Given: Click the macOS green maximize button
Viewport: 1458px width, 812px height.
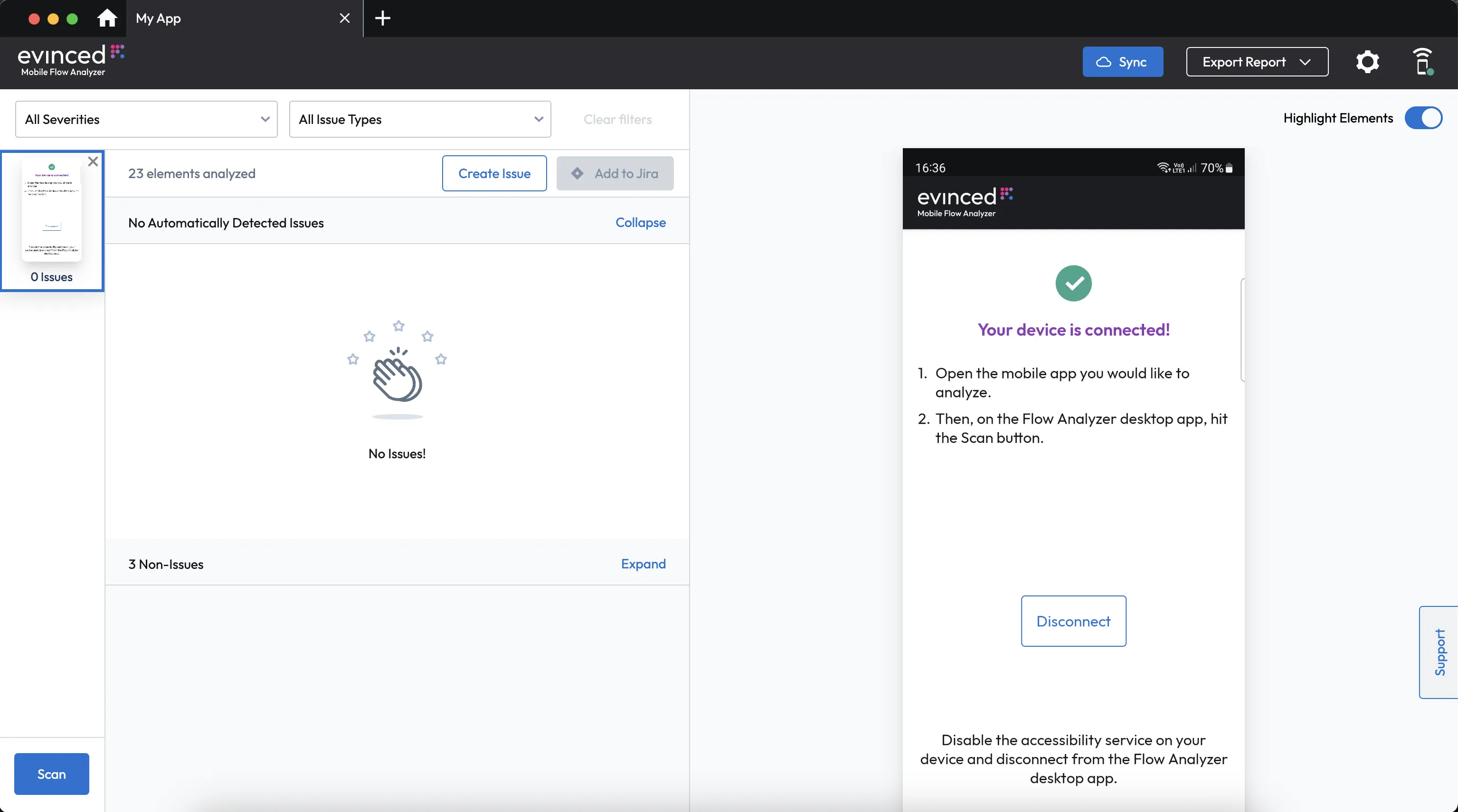Looking at the screenshot, I should tap(72, 19).
